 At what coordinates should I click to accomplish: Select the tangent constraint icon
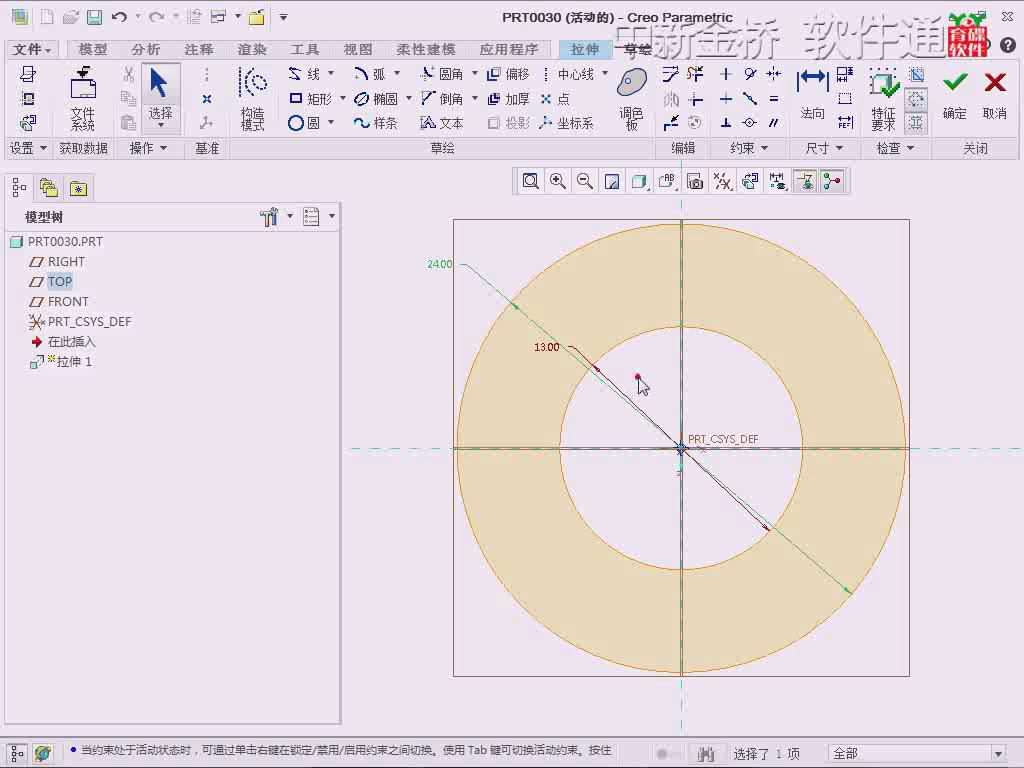point(750,74)
